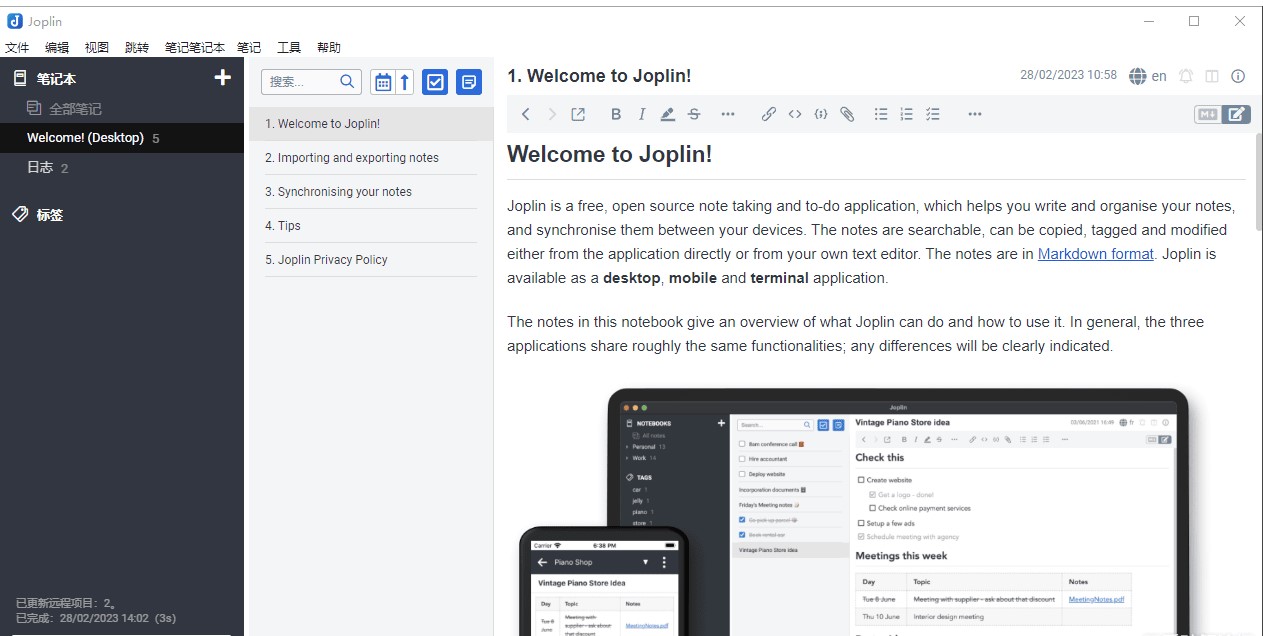Click the all notes icon beside 全部笔记
The width and height of the screenshot is (1263, 636).
34,108
